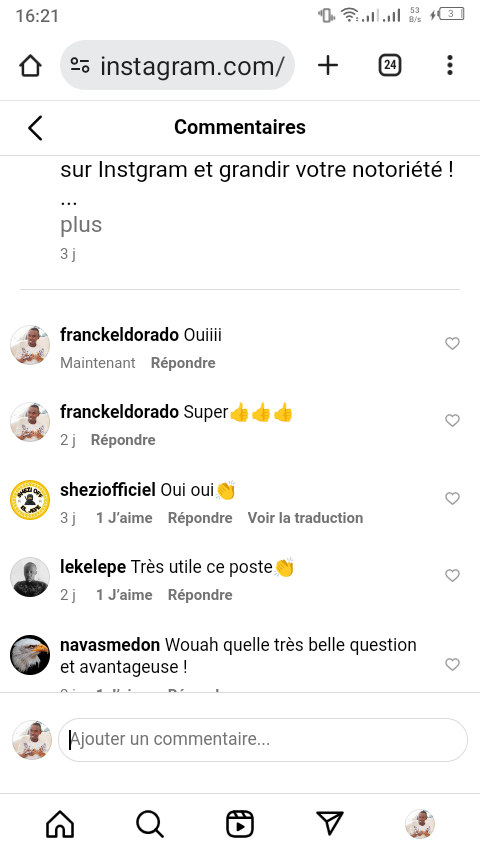
Task: Open direct messages paper plane icon
Action: (x=330, y=824)
